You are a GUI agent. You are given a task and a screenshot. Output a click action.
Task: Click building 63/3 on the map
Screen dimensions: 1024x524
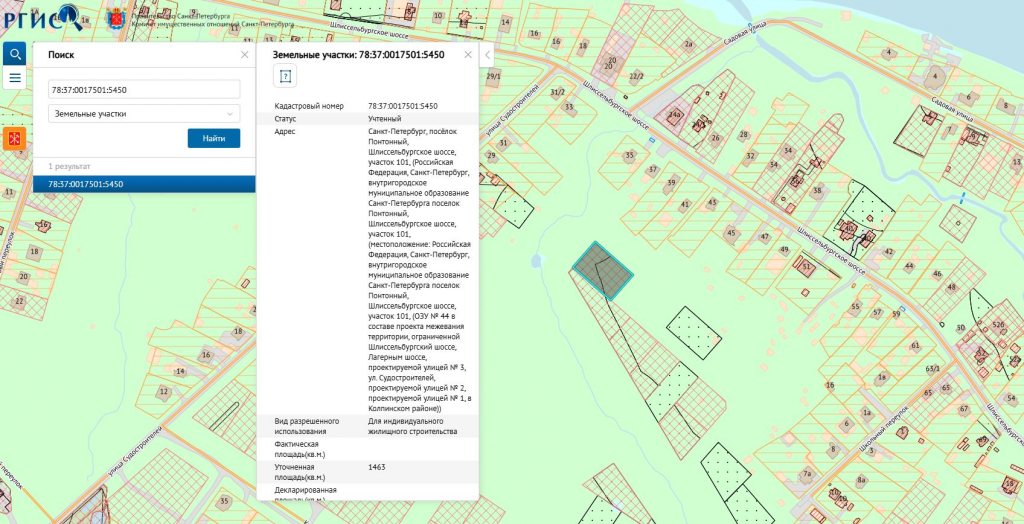click(933, 369)
